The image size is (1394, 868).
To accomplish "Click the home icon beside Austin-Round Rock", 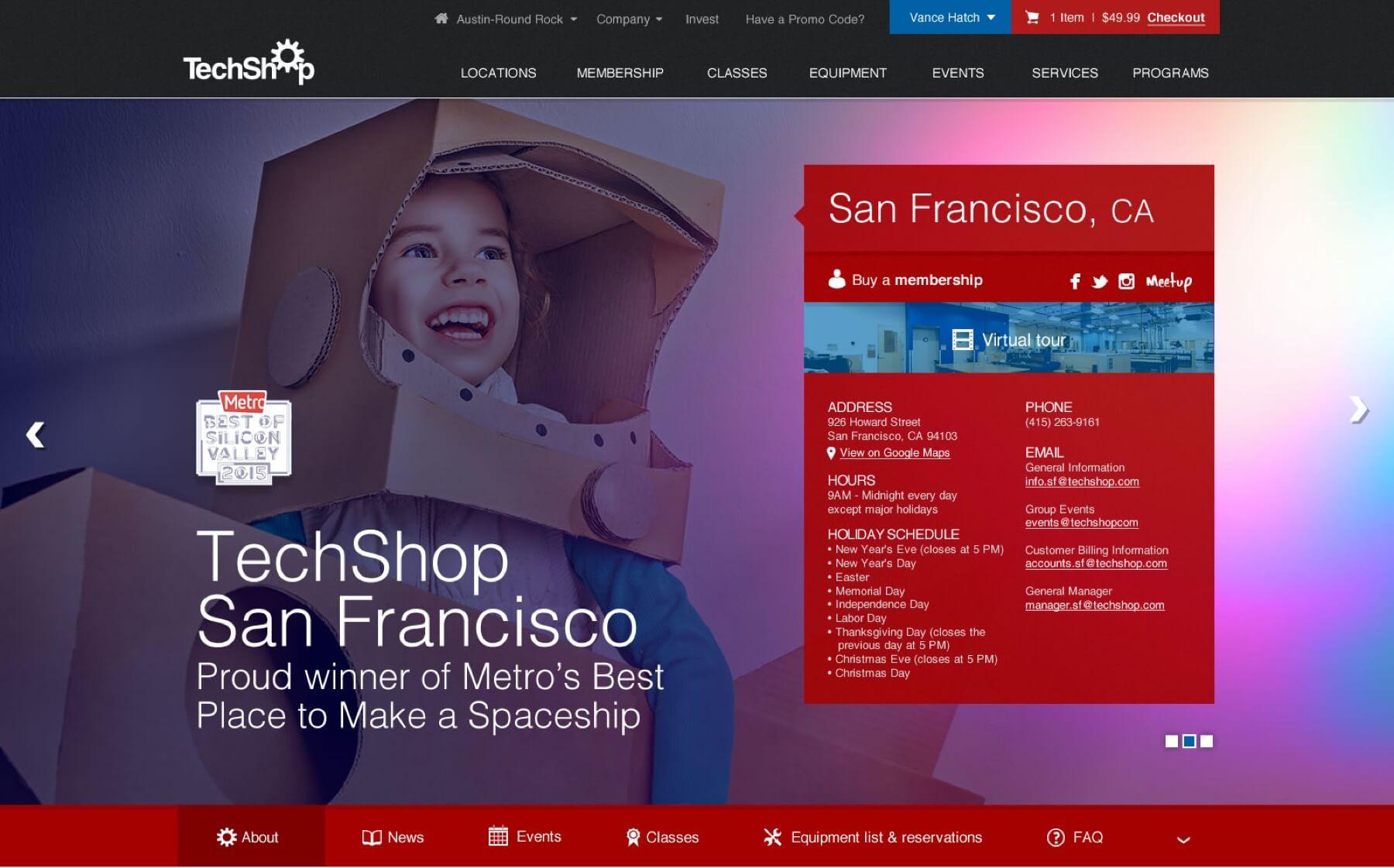I will (441, 18).
